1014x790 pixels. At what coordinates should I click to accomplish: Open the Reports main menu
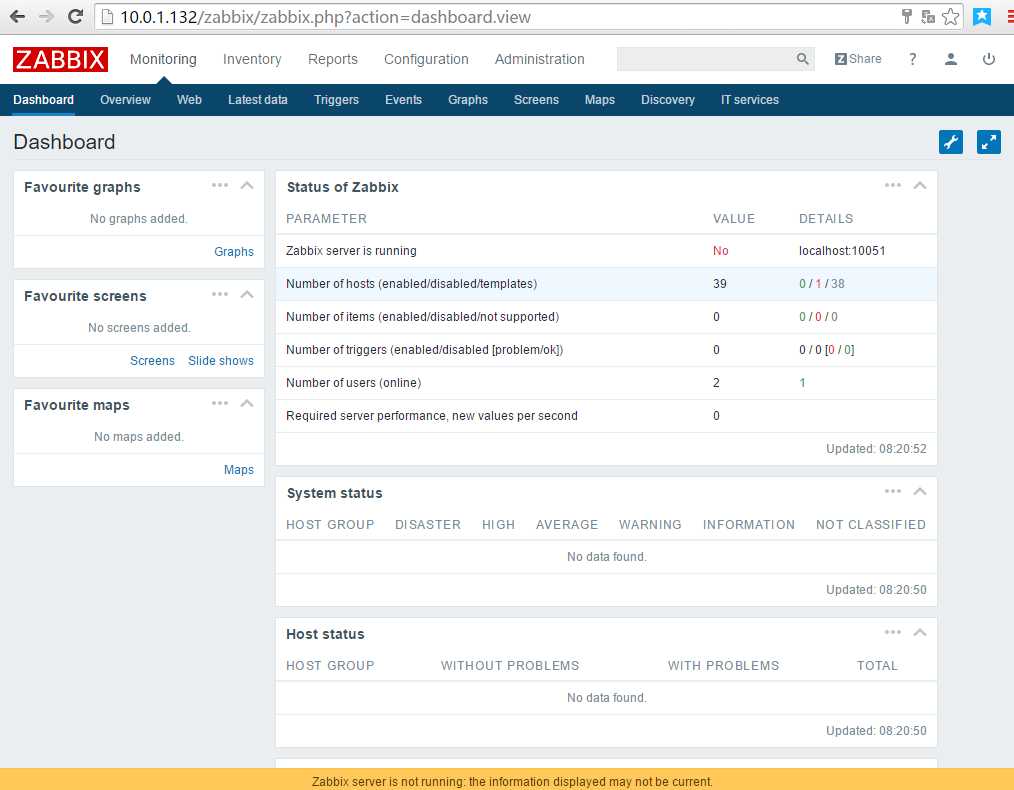pyautogui.click(x=332, y=59)
